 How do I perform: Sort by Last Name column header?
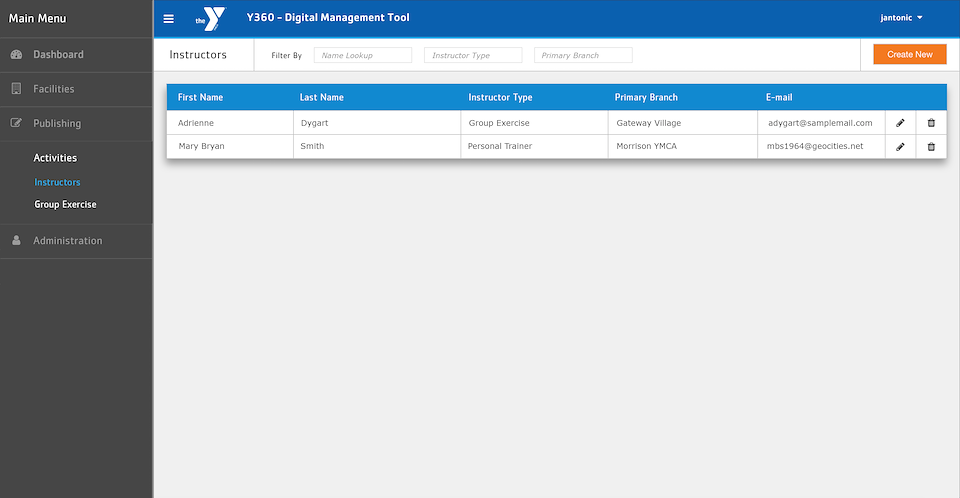coord(321,97)
